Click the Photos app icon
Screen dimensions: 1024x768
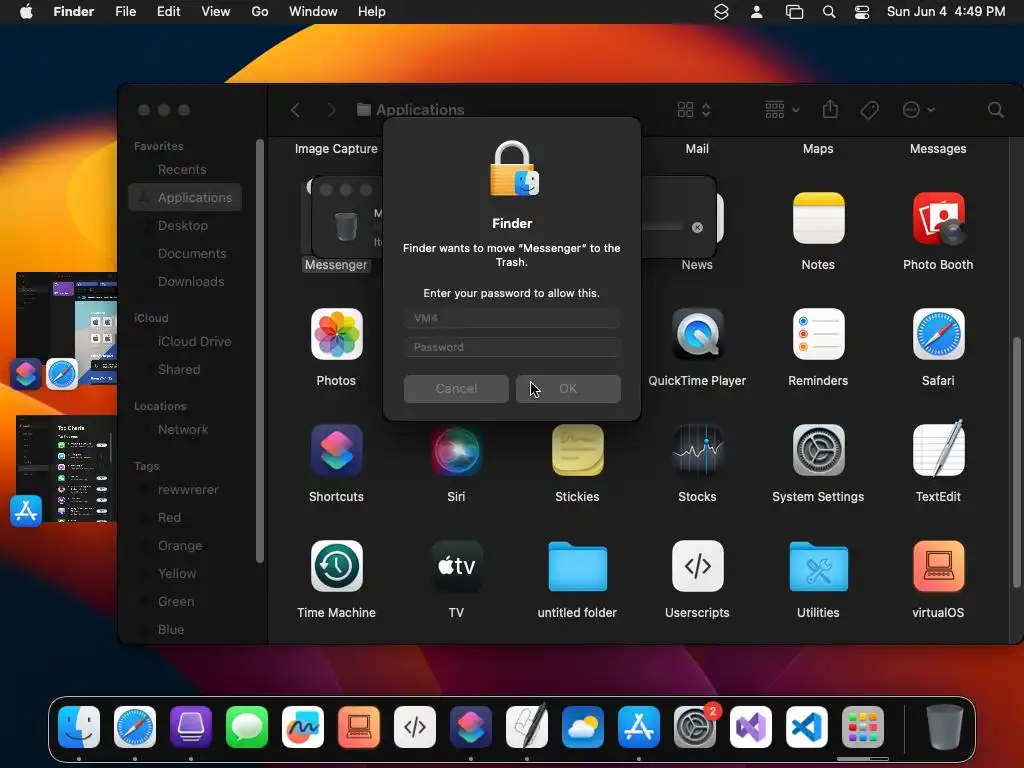[336, 334]
